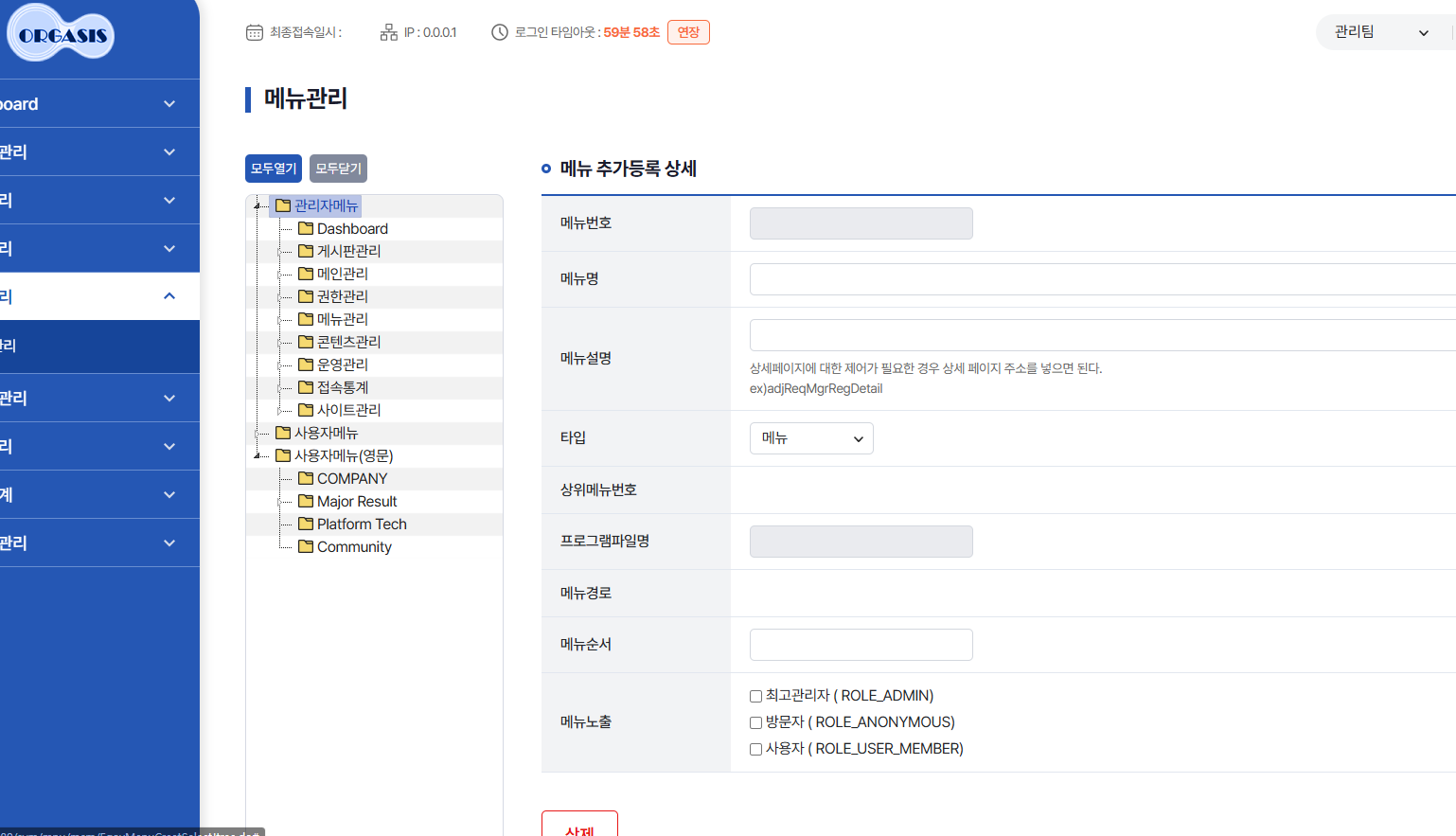The image size is (1456, 836).
Task: Open the 관리팀 dropdown at top right
Action: (1381, 32)
